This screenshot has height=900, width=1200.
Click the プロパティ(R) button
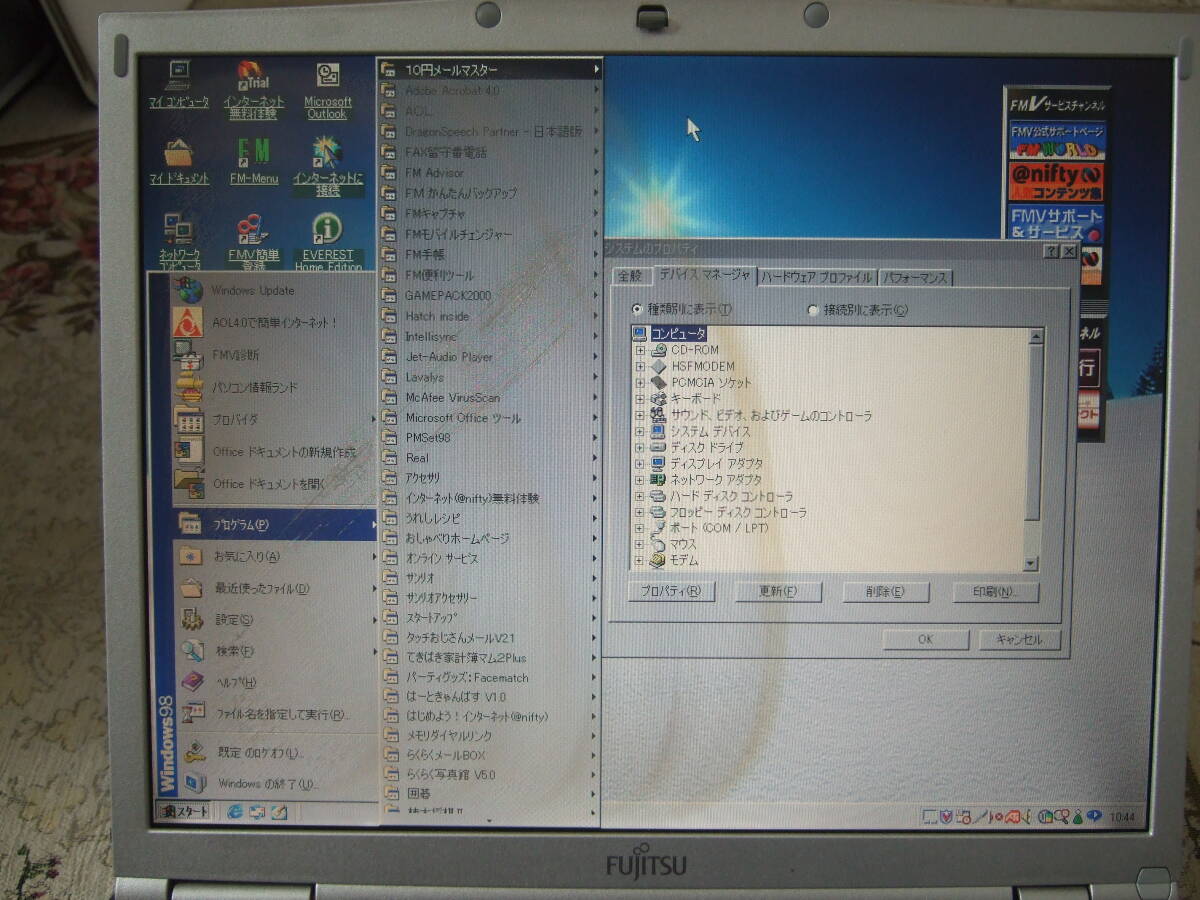[x=671, y=592]
